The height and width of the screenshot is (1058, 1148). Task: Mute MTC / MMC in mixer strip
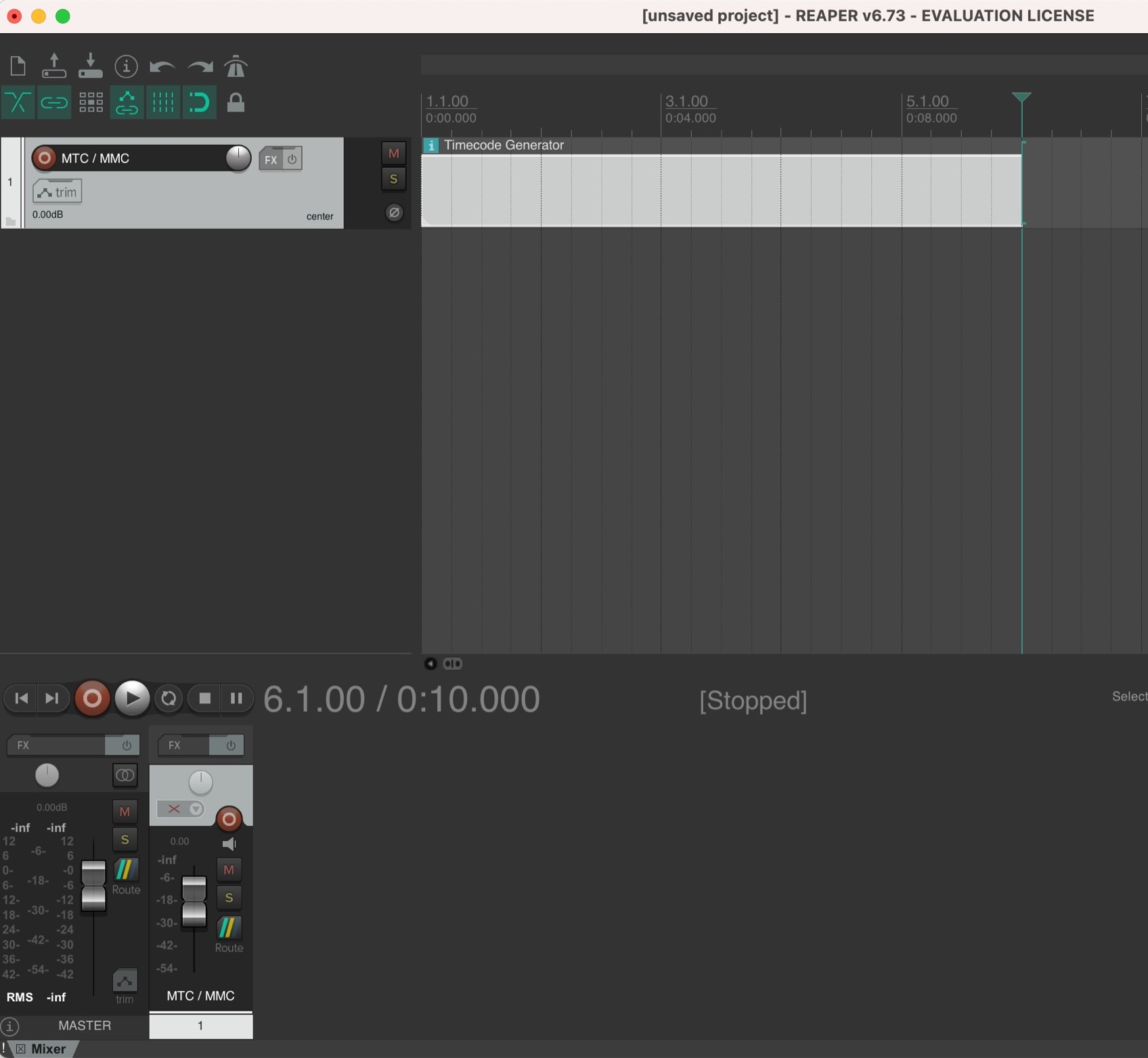(x=229, y=870)
